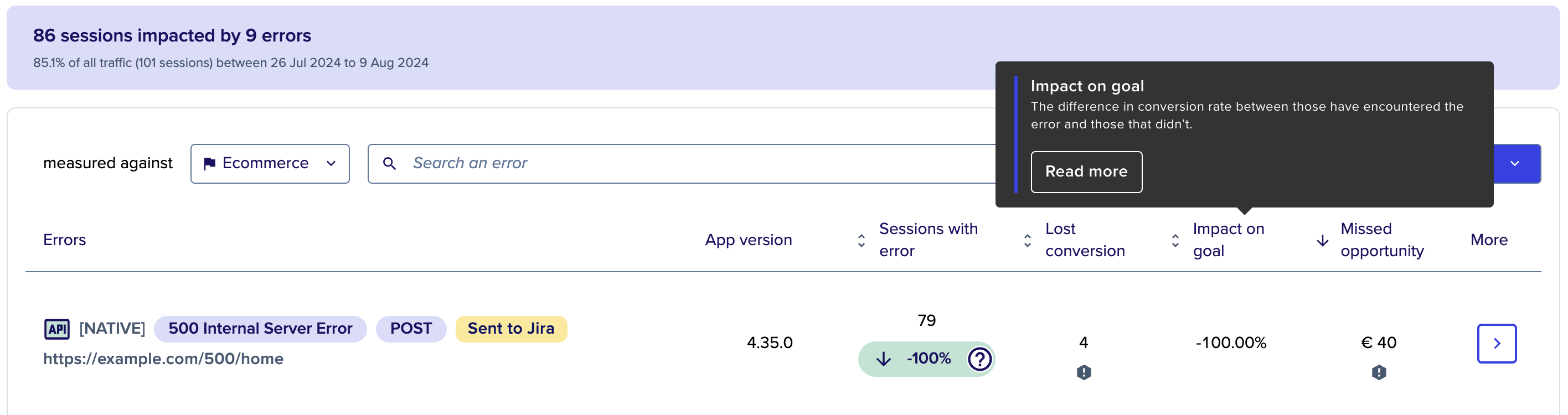Click the flag icon inside the Ecommerce selector

pos(209,163)
